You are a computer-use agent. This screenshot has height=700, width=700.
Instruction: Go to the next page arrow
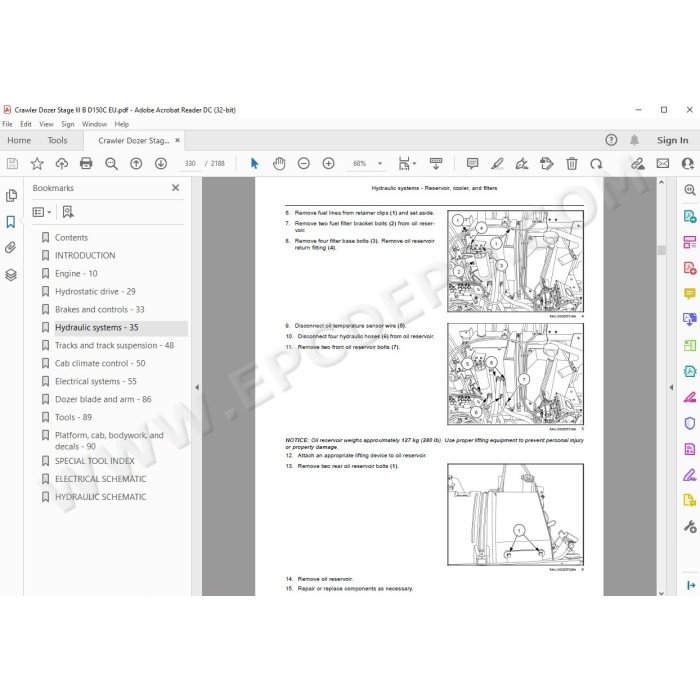[161, 164]
